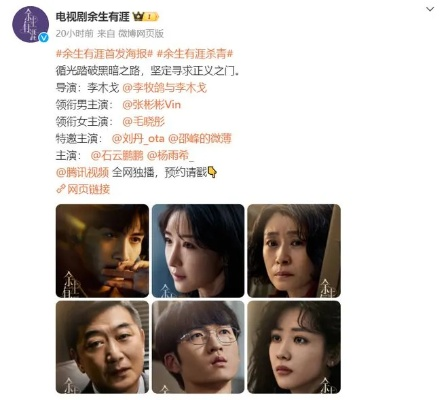Expand the post options chevron menu
This screenshot has width=448, height=400.
click(x=430, y=9)
